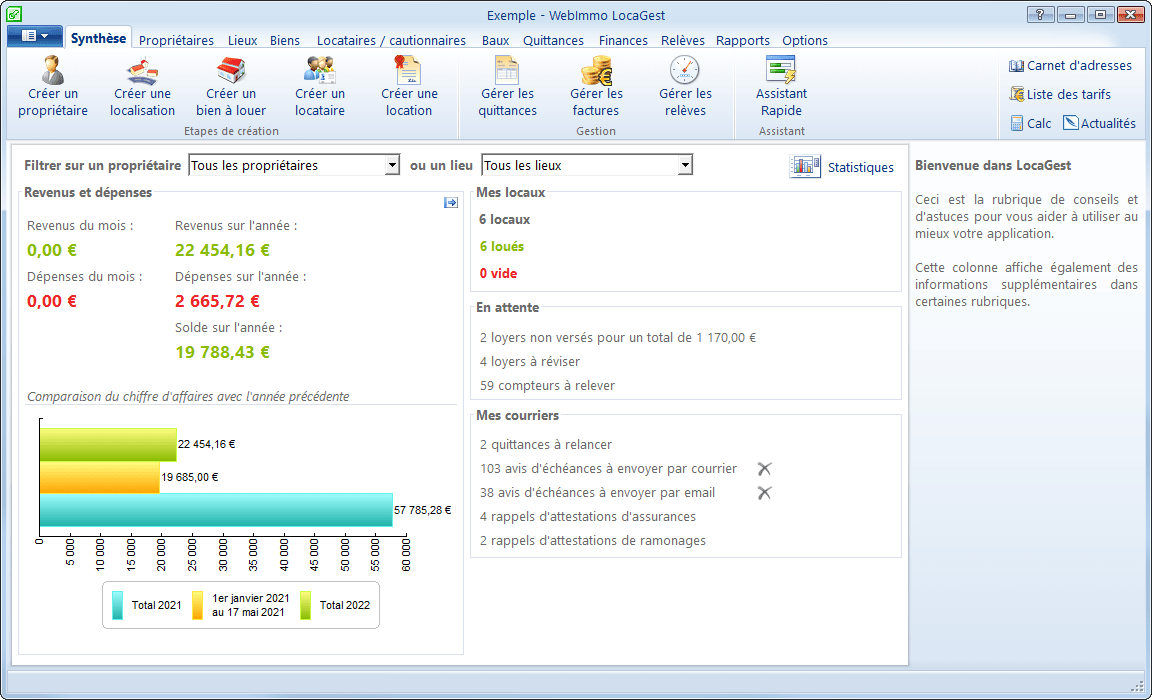Click the blue arrow in Revenus et dépenses
Viewport: 1152px width, 700px height.
[451, 203]
